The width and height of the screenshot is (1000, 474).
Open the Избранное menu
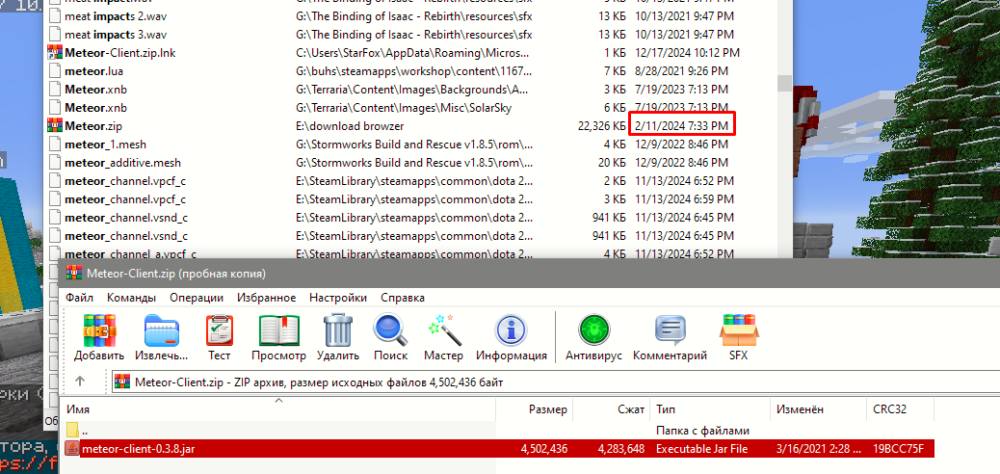click(x=267, y=298)
